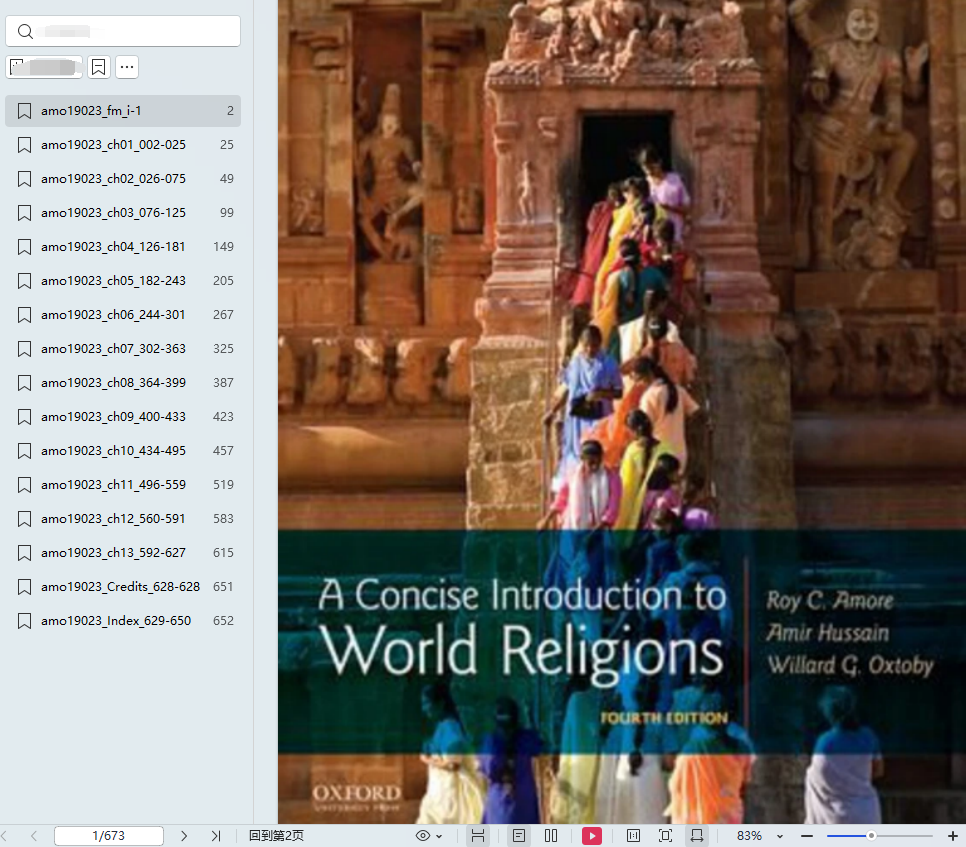Open bookmark amo19023_ch11_496-559
The image size is (966, 847).
(x=123, y=485)
